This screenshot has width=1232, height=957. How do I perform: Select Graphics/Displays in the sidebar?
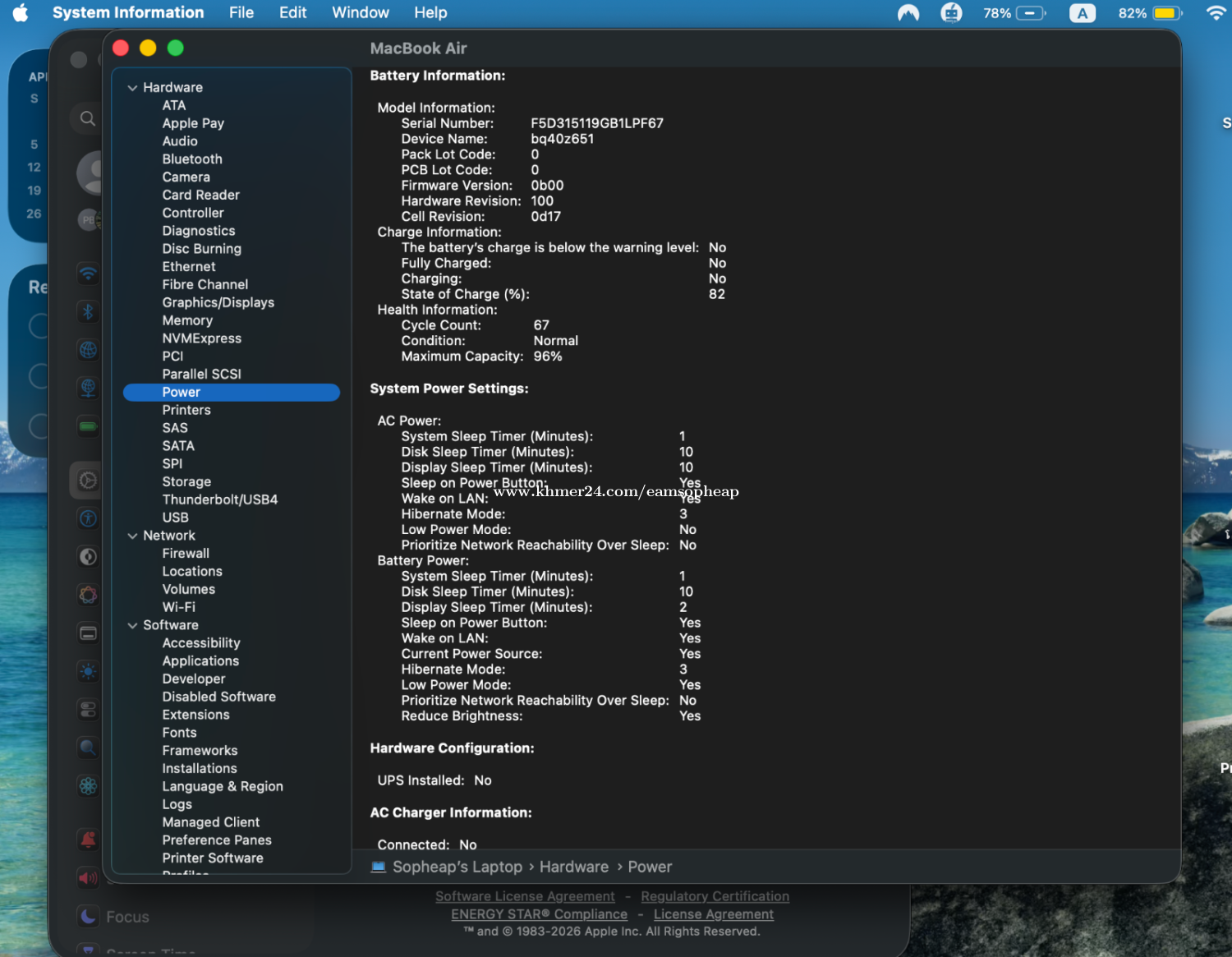(218, 302)
